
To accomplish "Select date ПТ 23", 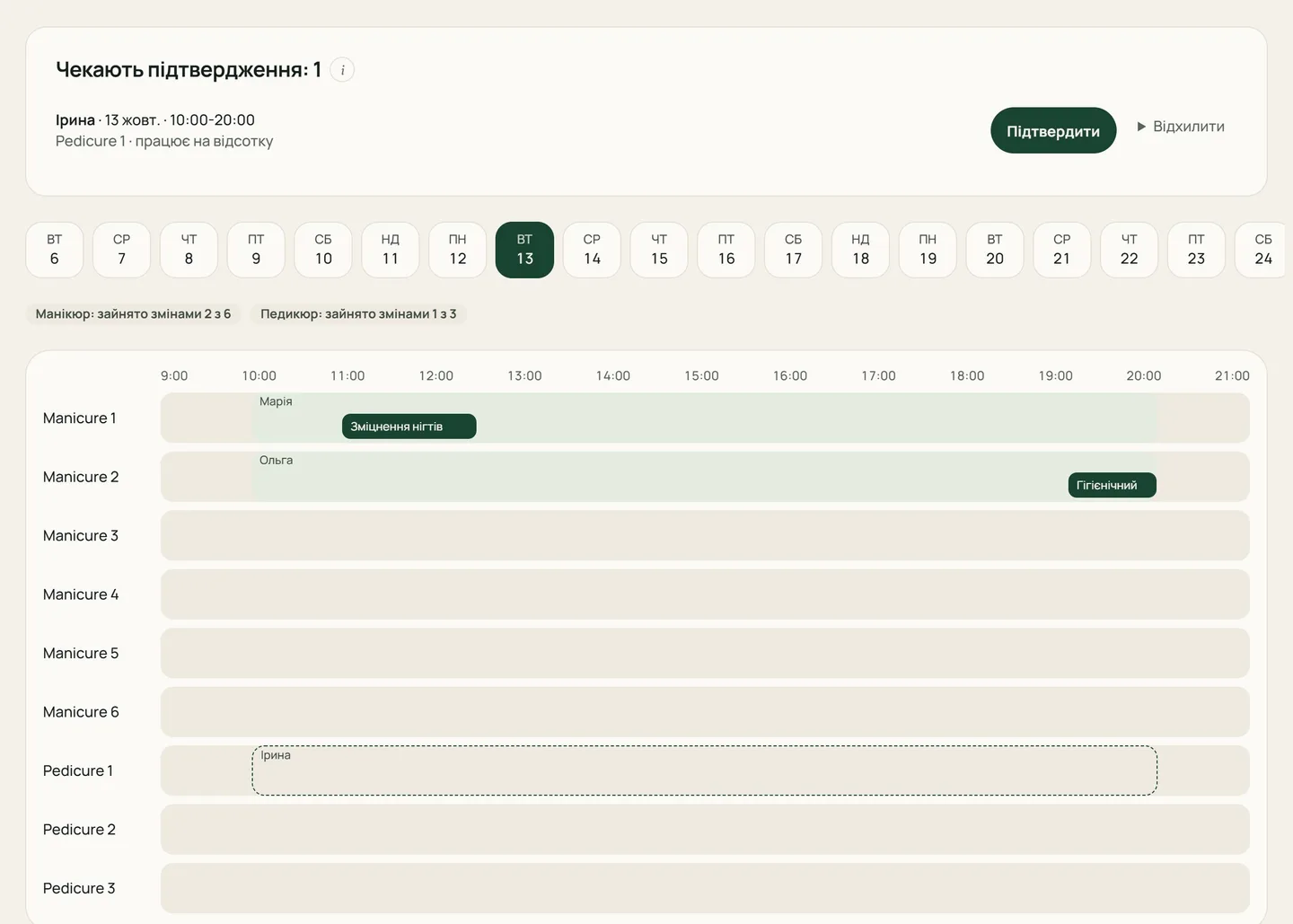I will click(1196, 250).
